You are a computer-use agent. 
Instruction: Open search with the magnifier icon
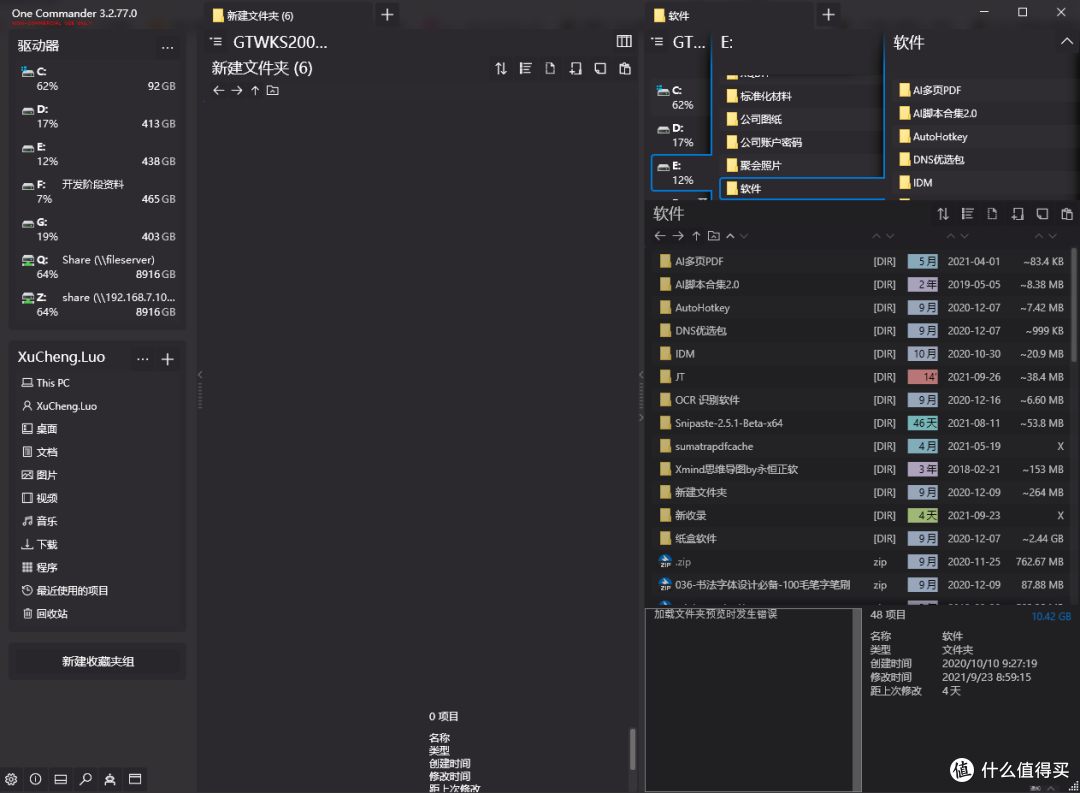(x=85, y=779)
